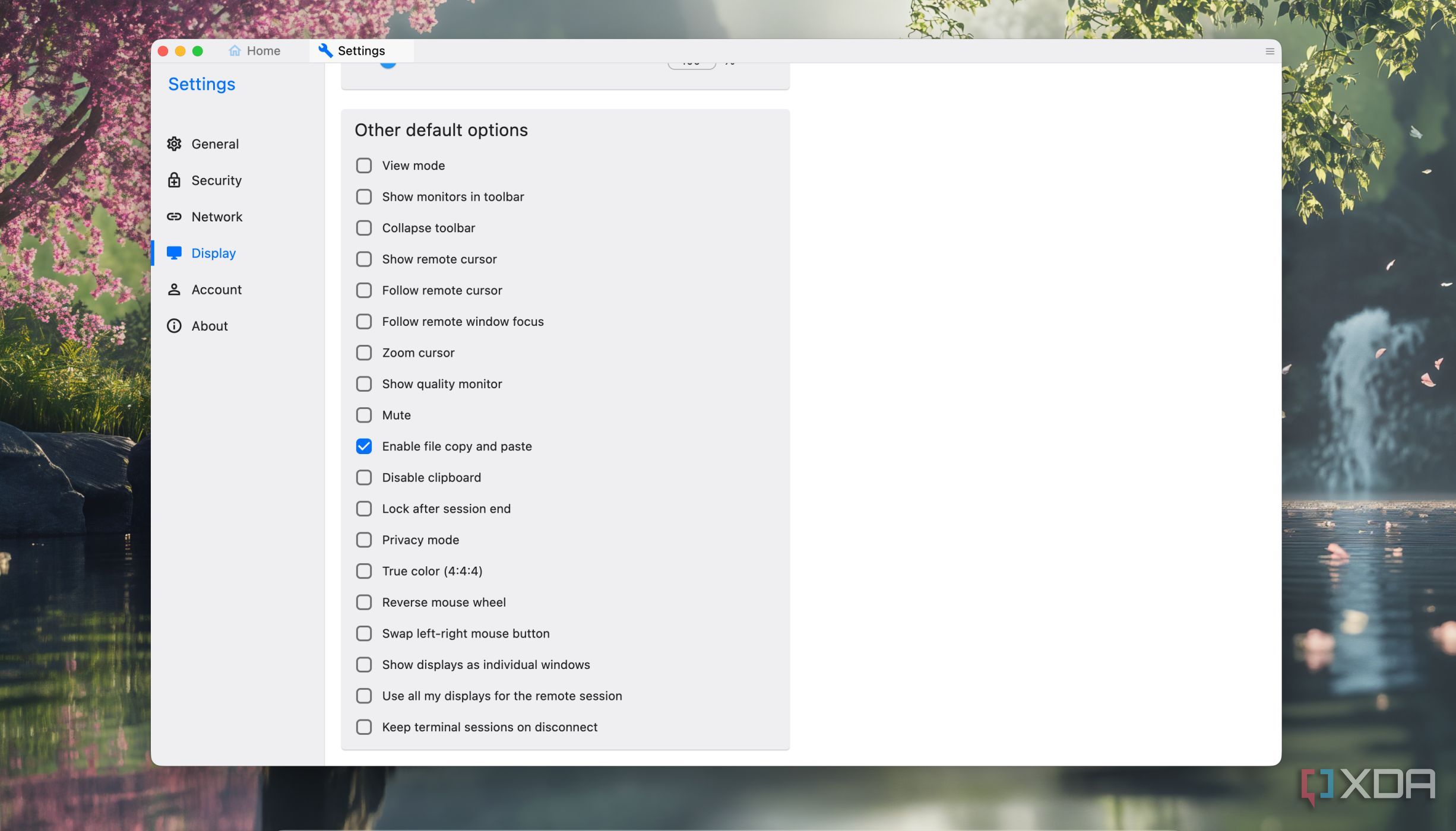1456x831 pixels.
Task: Go to Account settings in the sidebar
Action: coord(204,289)
